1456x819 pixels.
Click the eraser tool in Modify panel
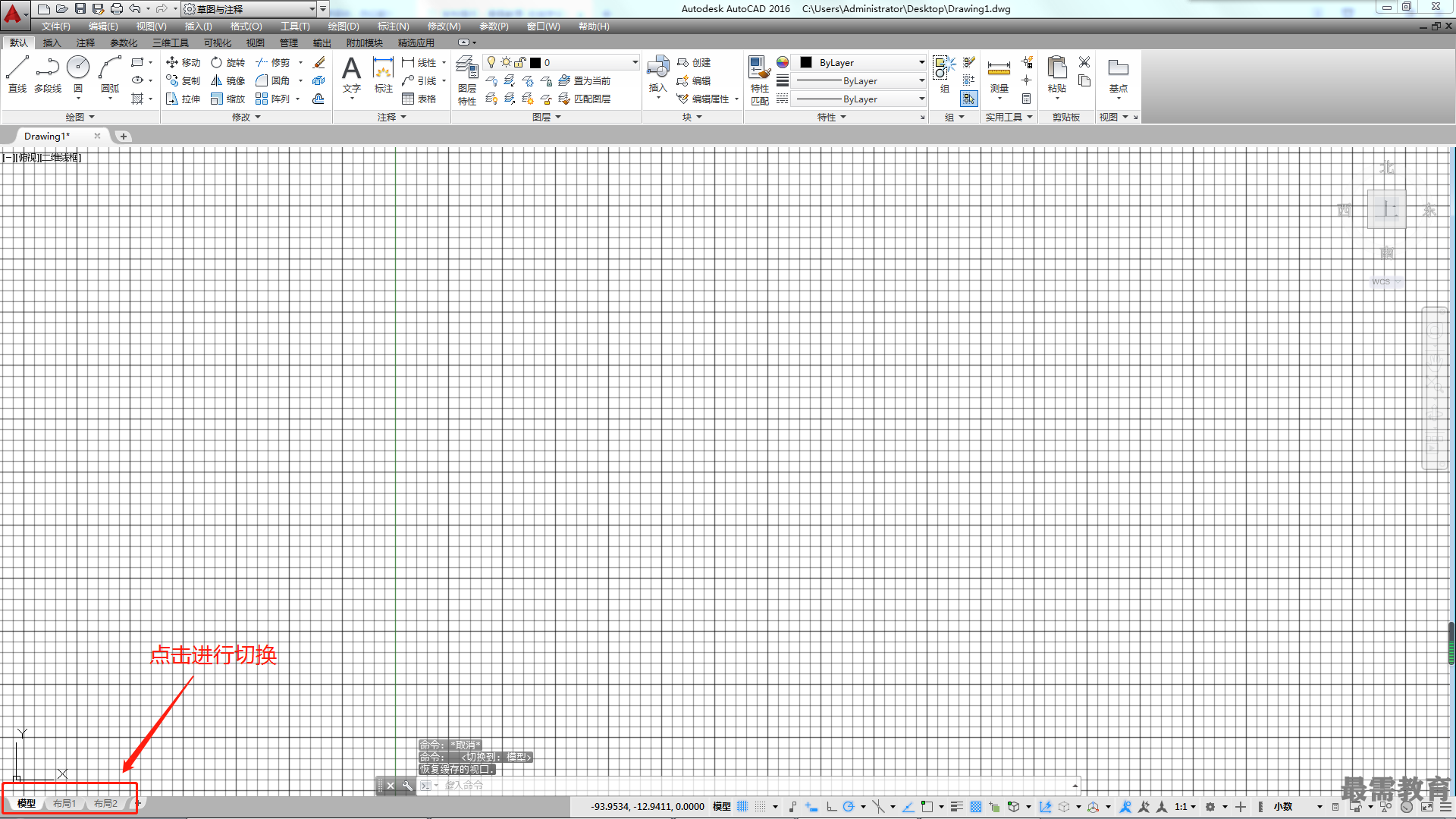pyautogui.click(x=319, y=62)
